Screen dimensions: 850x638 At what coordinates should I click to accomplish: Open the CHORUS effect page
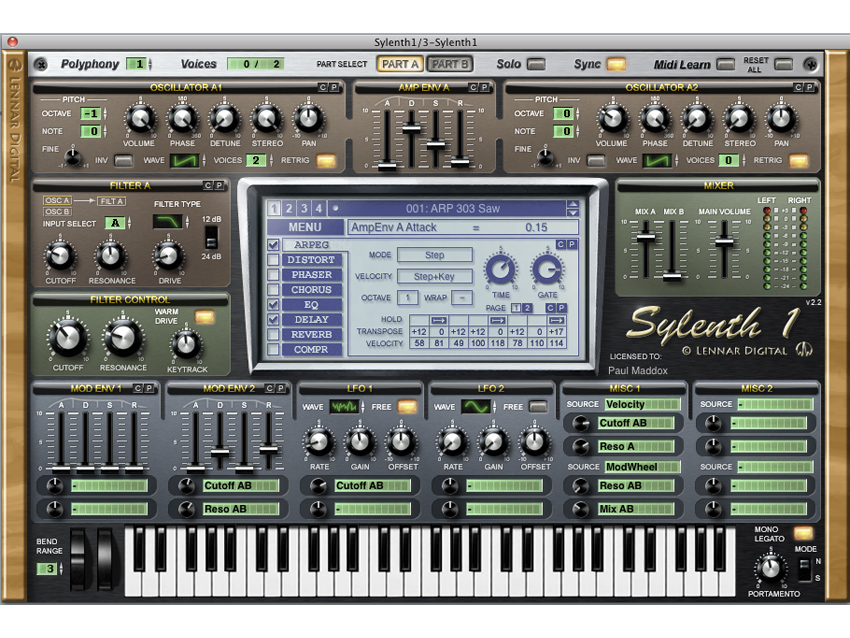[312, 290]
